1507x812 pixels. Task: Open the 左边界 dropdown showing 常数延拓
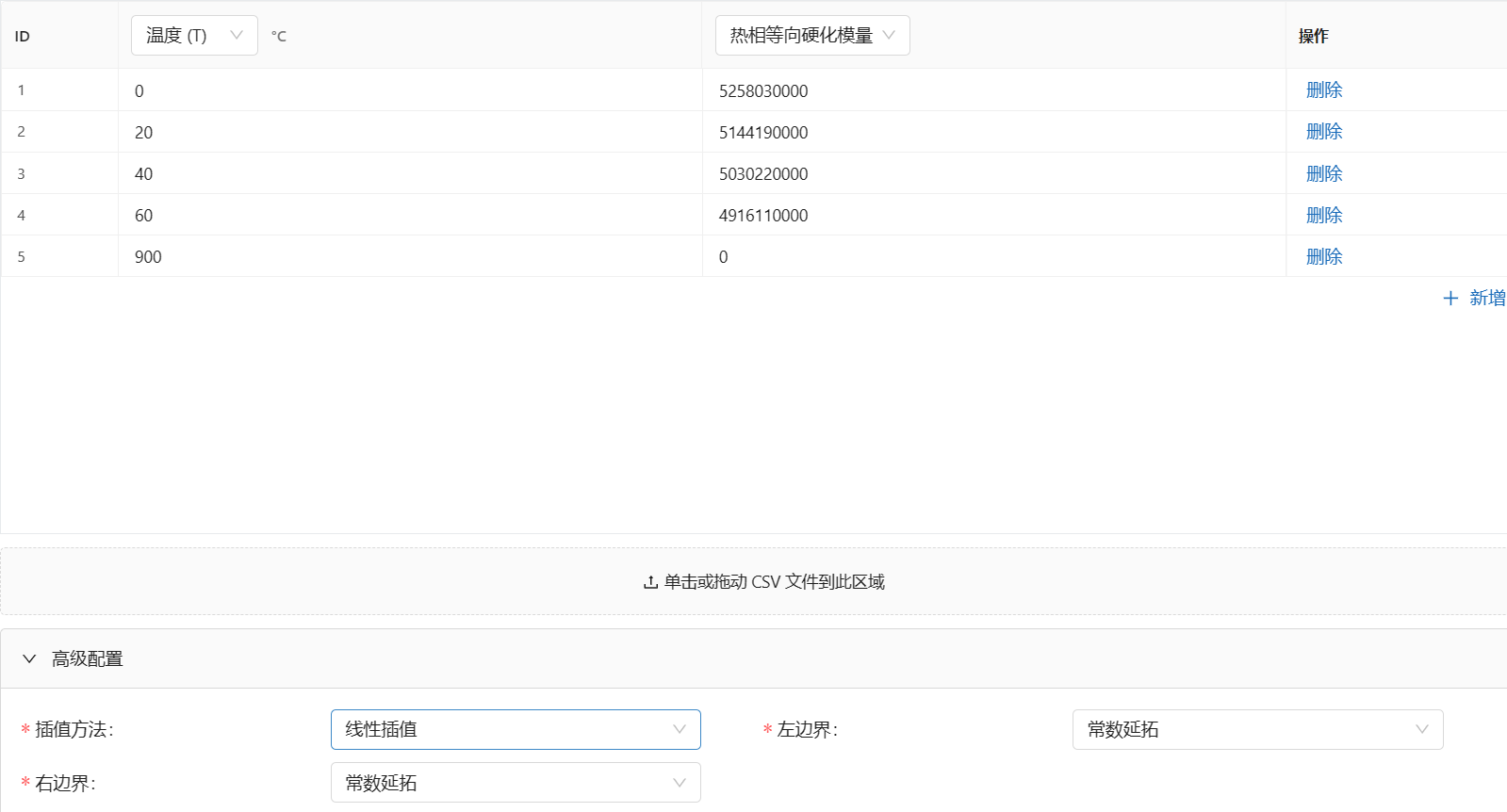pos(1258,729)
